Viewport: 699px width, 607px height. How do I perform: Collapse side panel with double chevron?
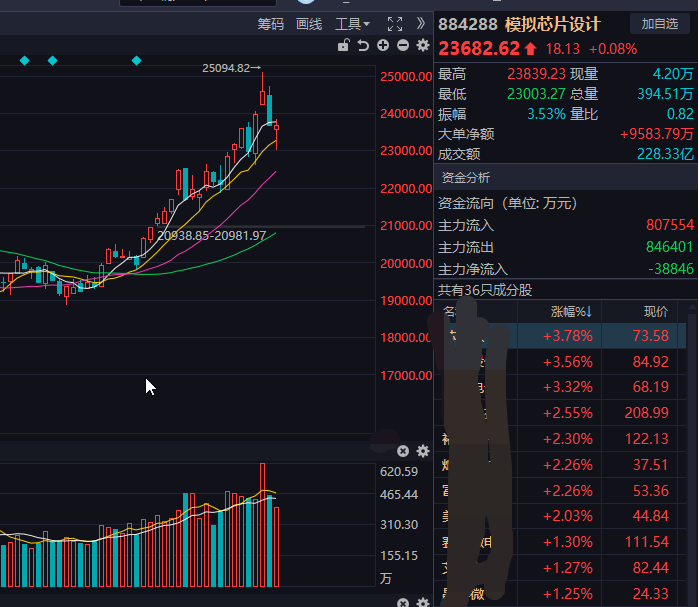click(420, 23)
